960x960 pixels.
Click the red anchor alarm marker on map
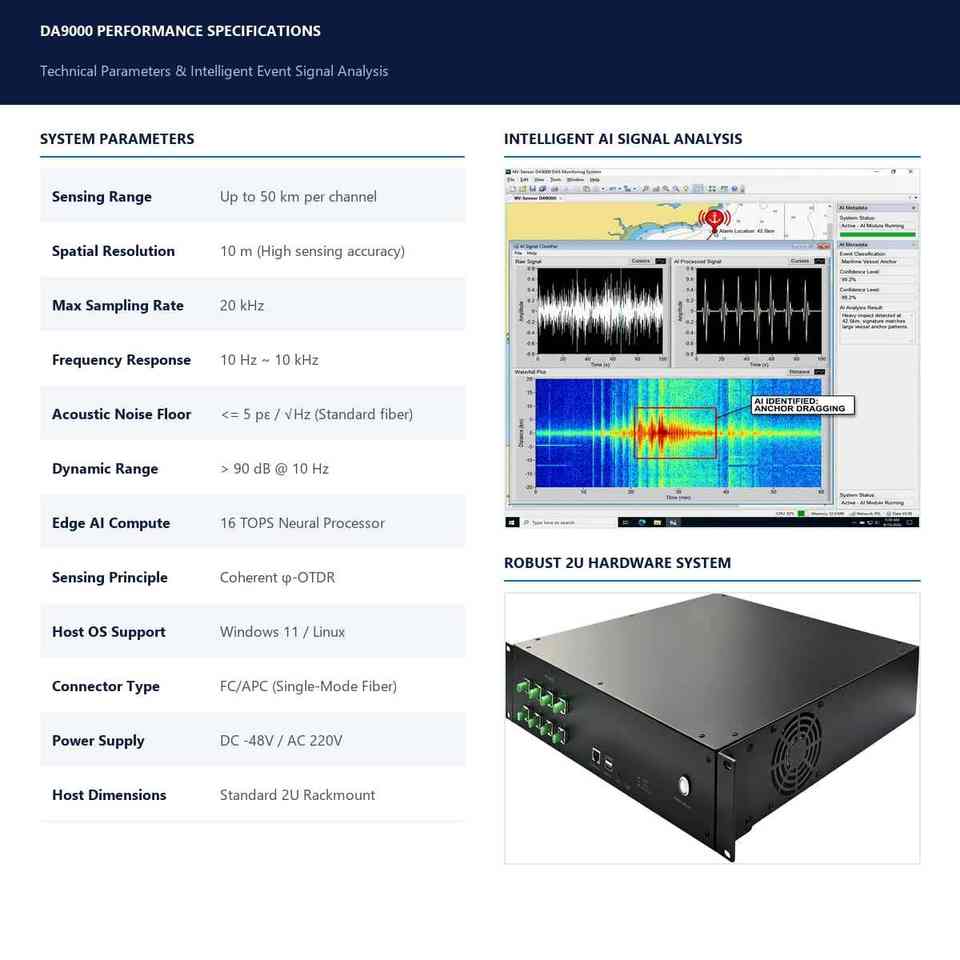click(x=714, y=219)
